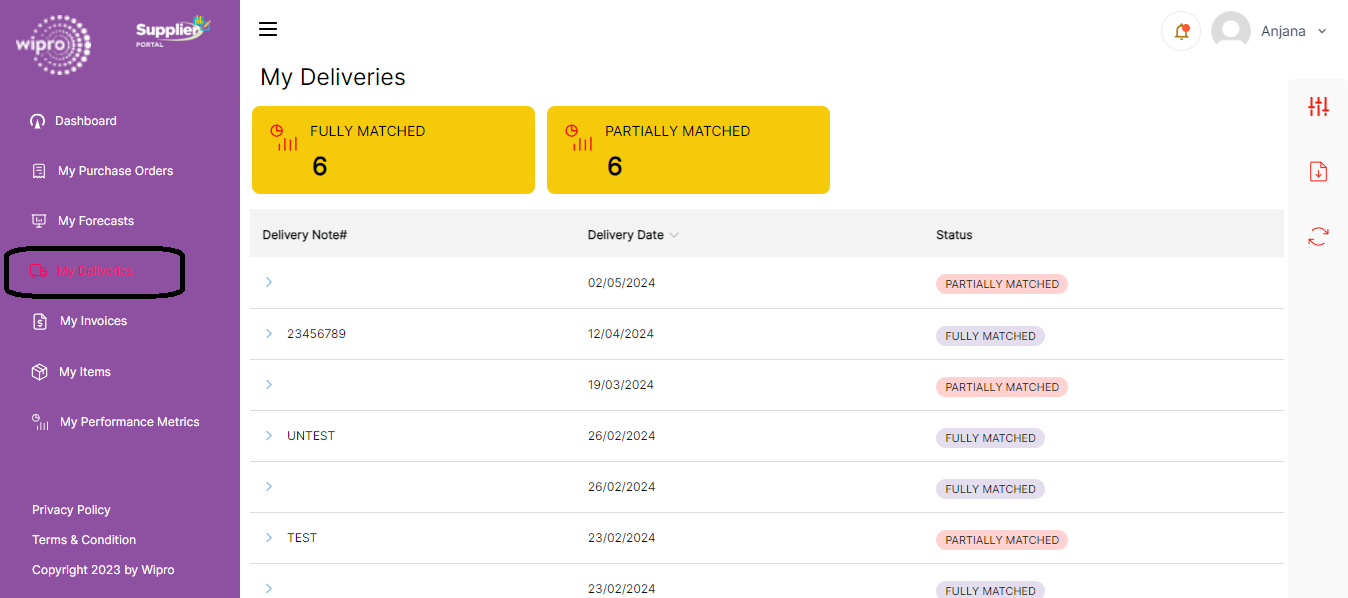Screen dimensions: 1348x598
Task: Click the download file icon
Action: pyautogui.click(x=1318, y=172)
